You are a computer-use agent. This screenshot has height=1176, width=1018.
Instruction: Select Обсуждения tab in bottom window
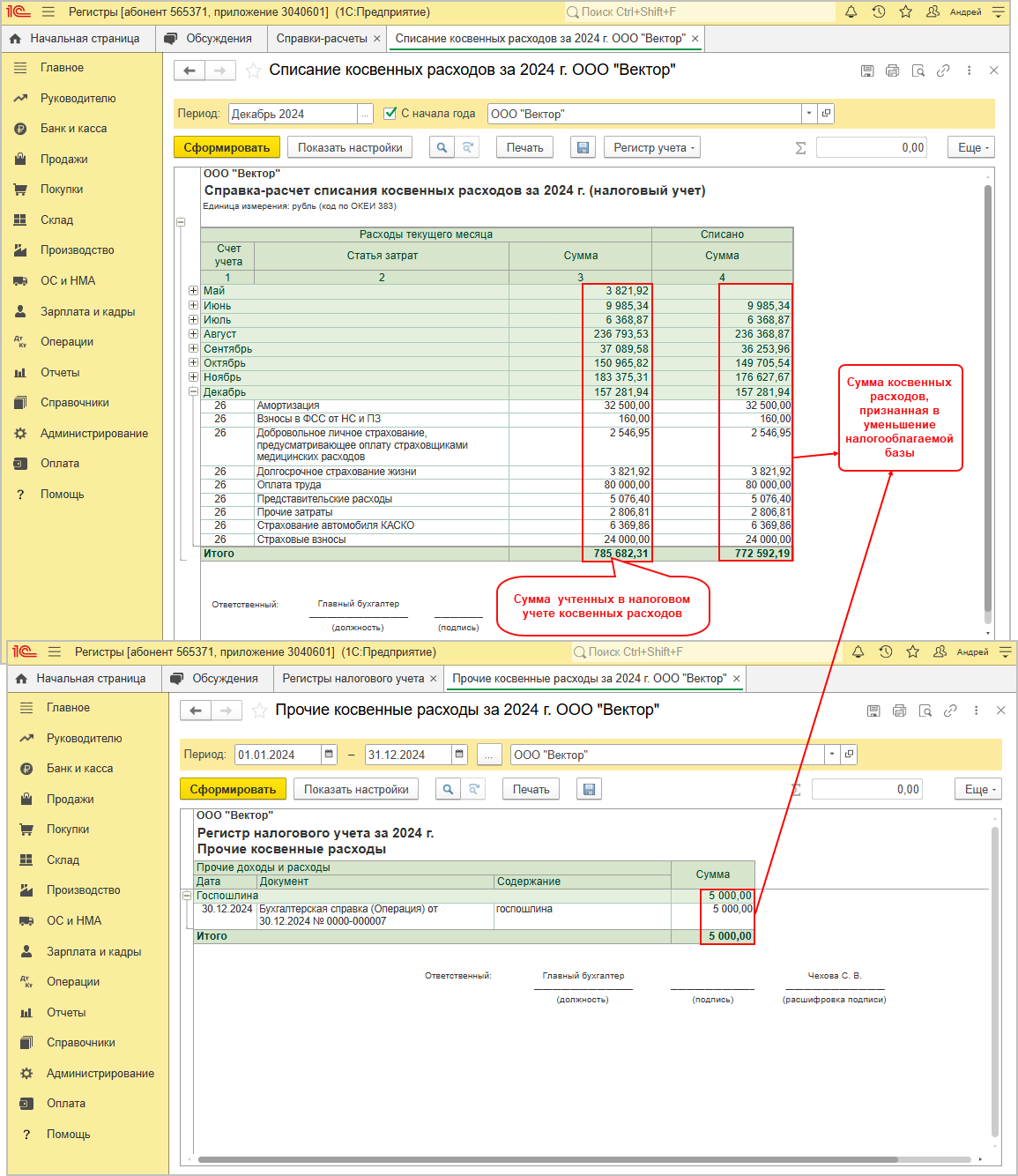216,679
